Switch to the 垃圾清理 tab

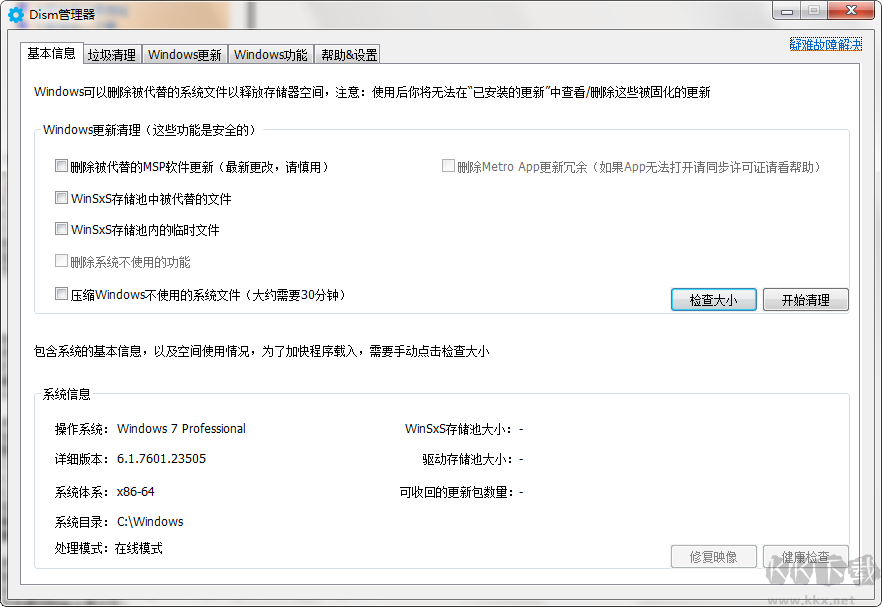(111, 54)
